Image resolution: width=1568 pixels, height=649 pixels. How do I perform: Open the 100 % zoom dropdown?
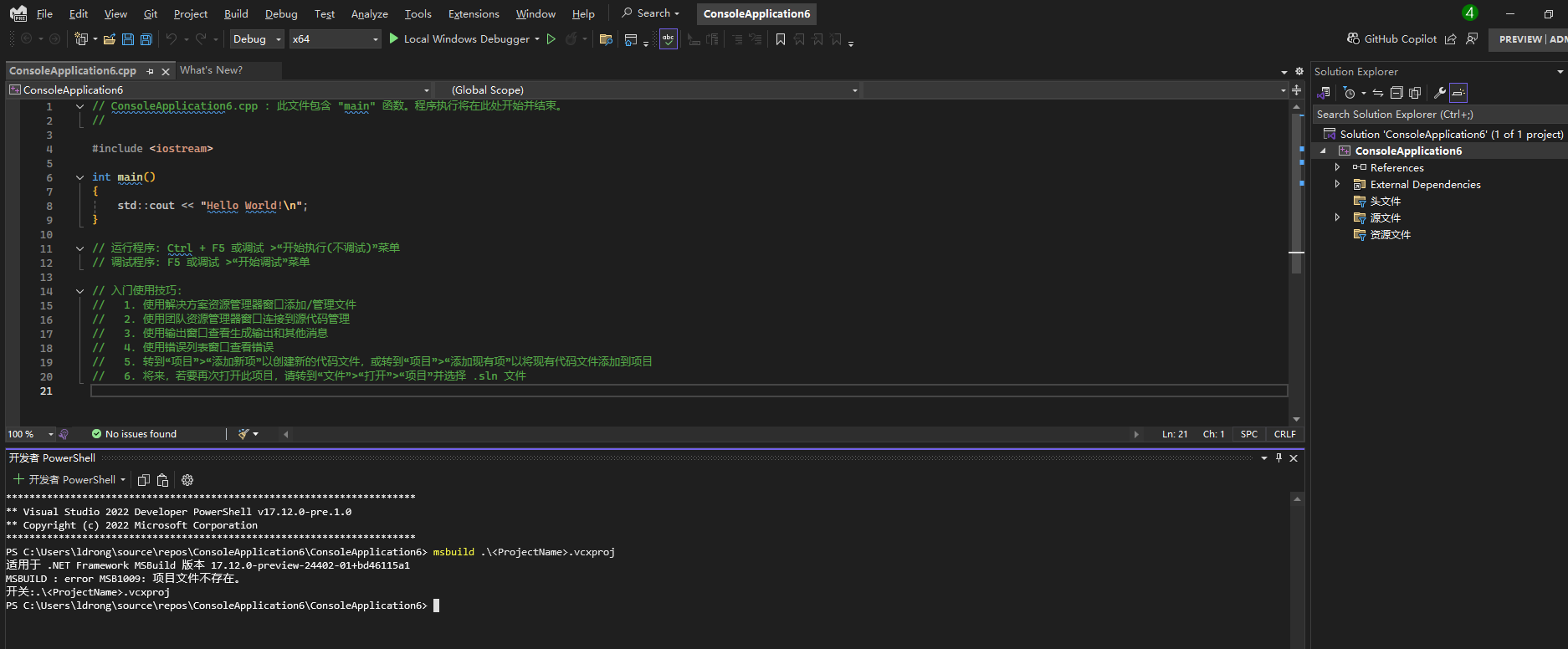30,434
